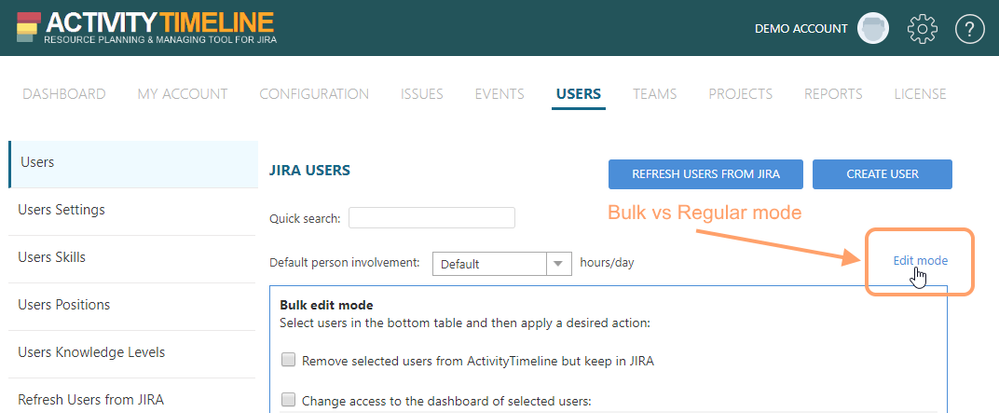Click the demo account avatar
Image resolution: width=999 pixels, height=413 pixels.
pyautogui.click(x=873, y=29)
